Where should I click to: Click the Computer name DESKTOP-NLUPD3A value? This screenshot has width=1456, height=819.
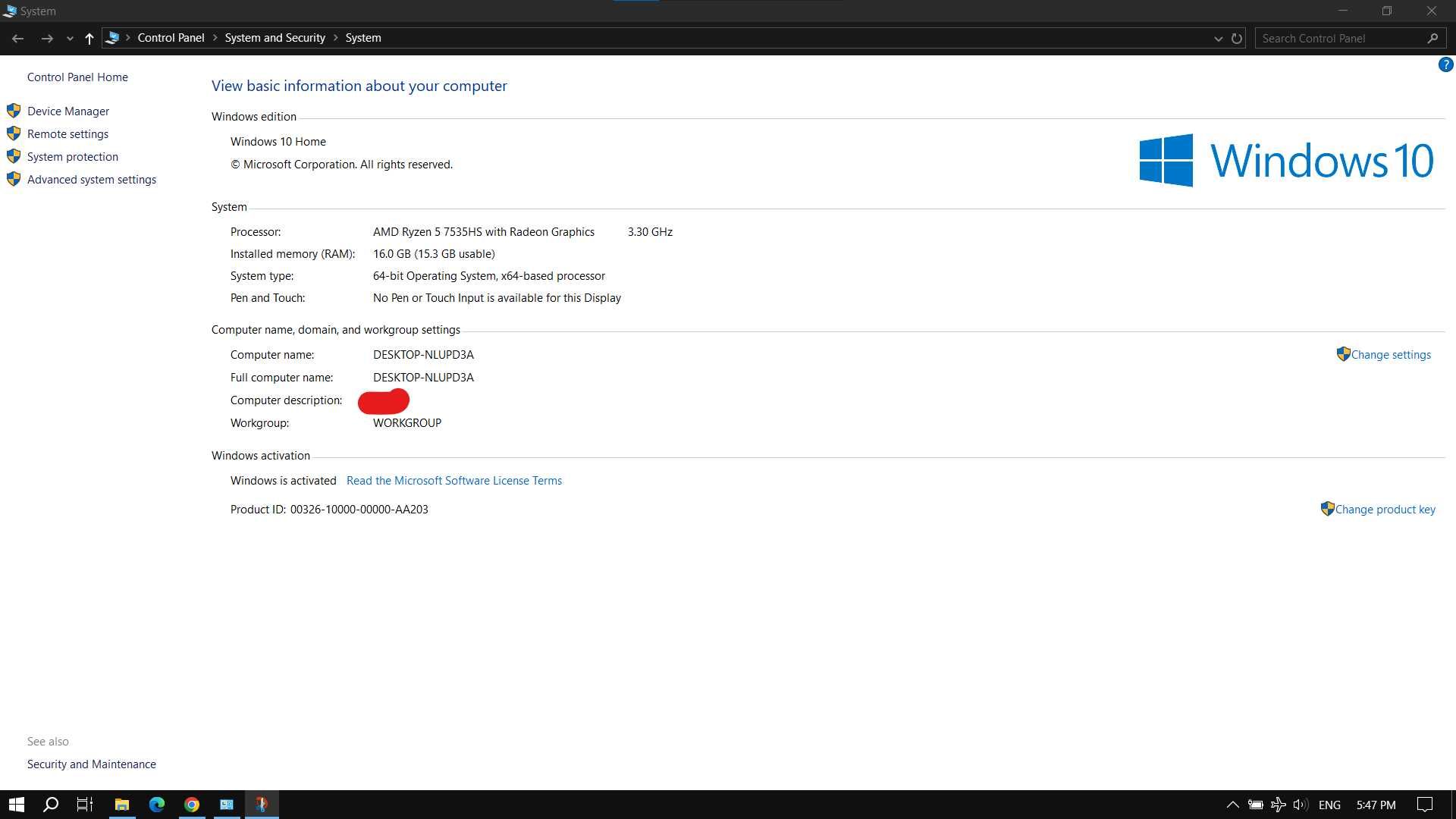(423, 355)
